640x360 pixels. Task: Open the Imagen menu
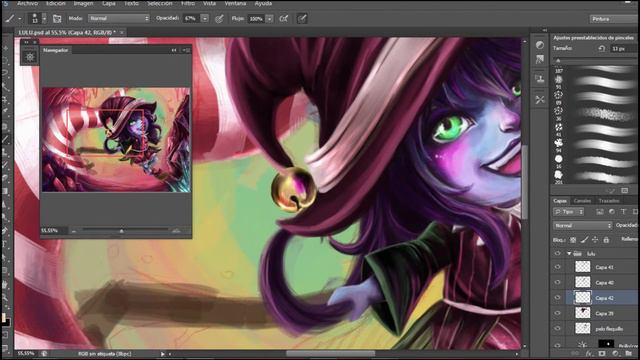83,3
